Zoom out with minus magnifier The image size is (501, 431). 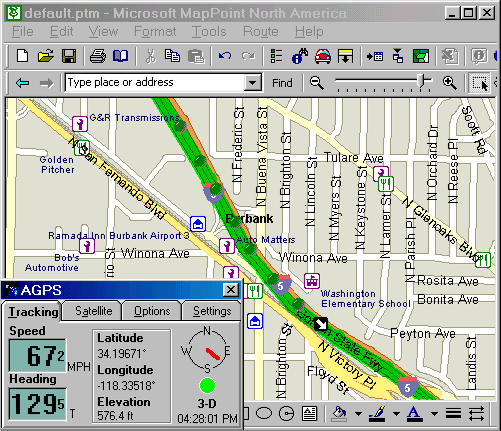click(316, 83)
